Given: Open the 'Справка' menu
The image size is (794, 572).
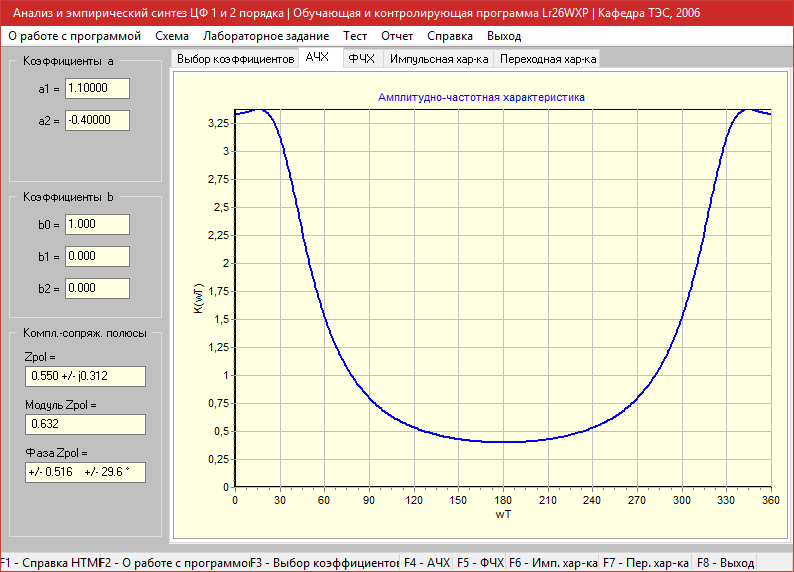Looking at the screenshot, I should click(450, 36).
